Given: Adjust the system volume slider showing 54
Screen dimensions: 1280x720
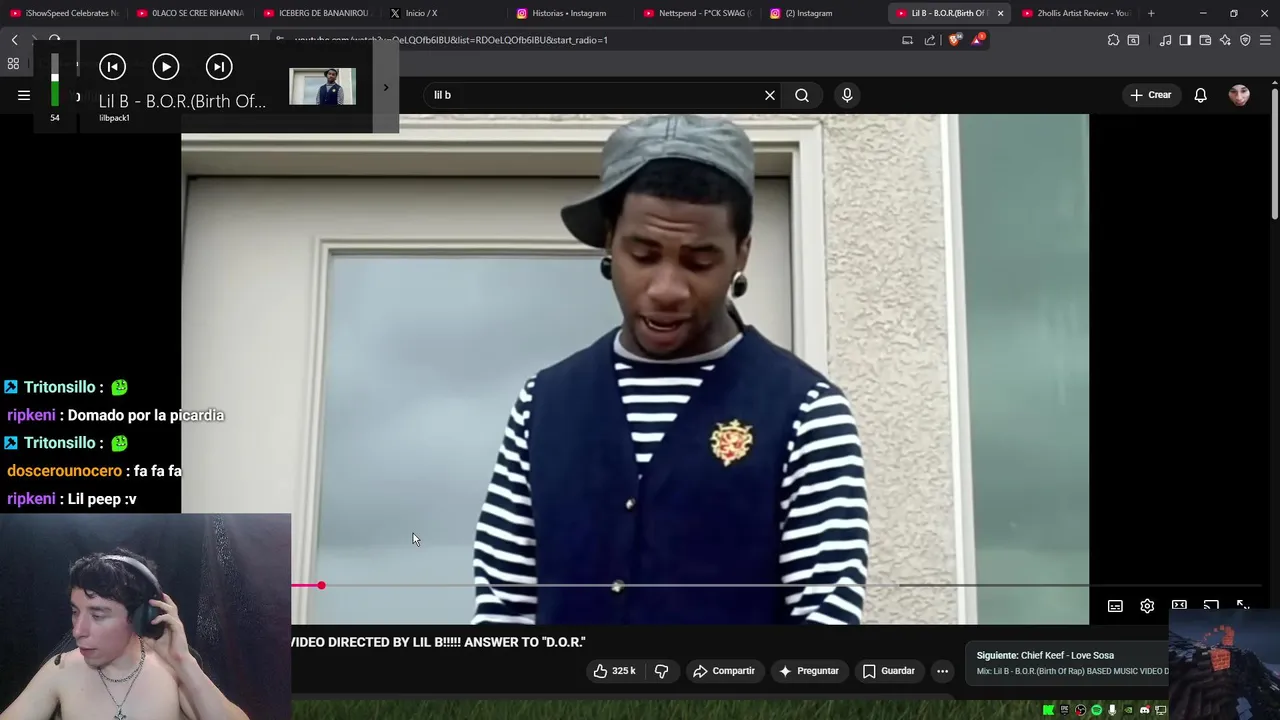Looking at the screenshot, I should coord(55,82).
